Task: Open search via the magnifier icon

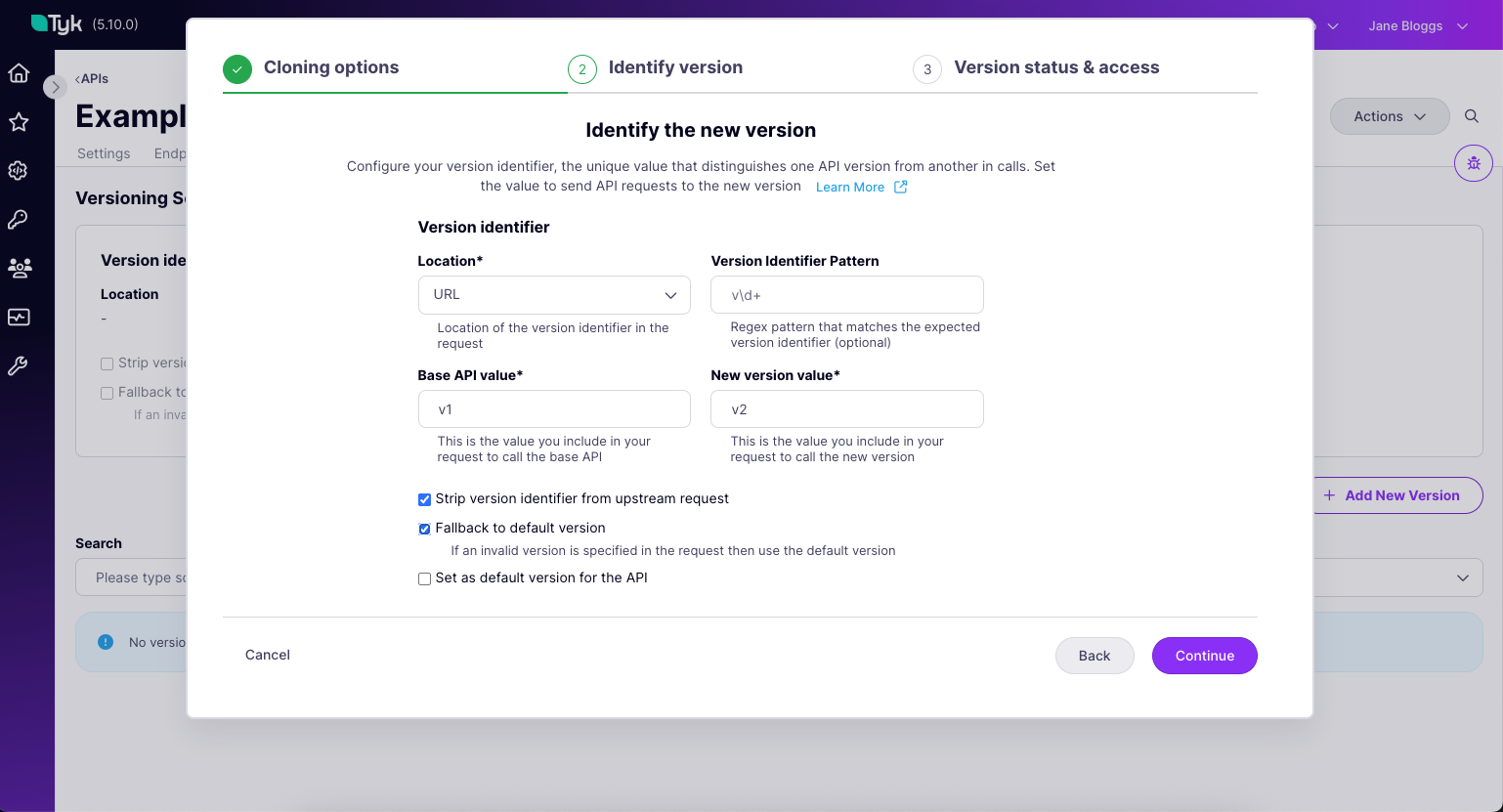Action: (1472, 115)
